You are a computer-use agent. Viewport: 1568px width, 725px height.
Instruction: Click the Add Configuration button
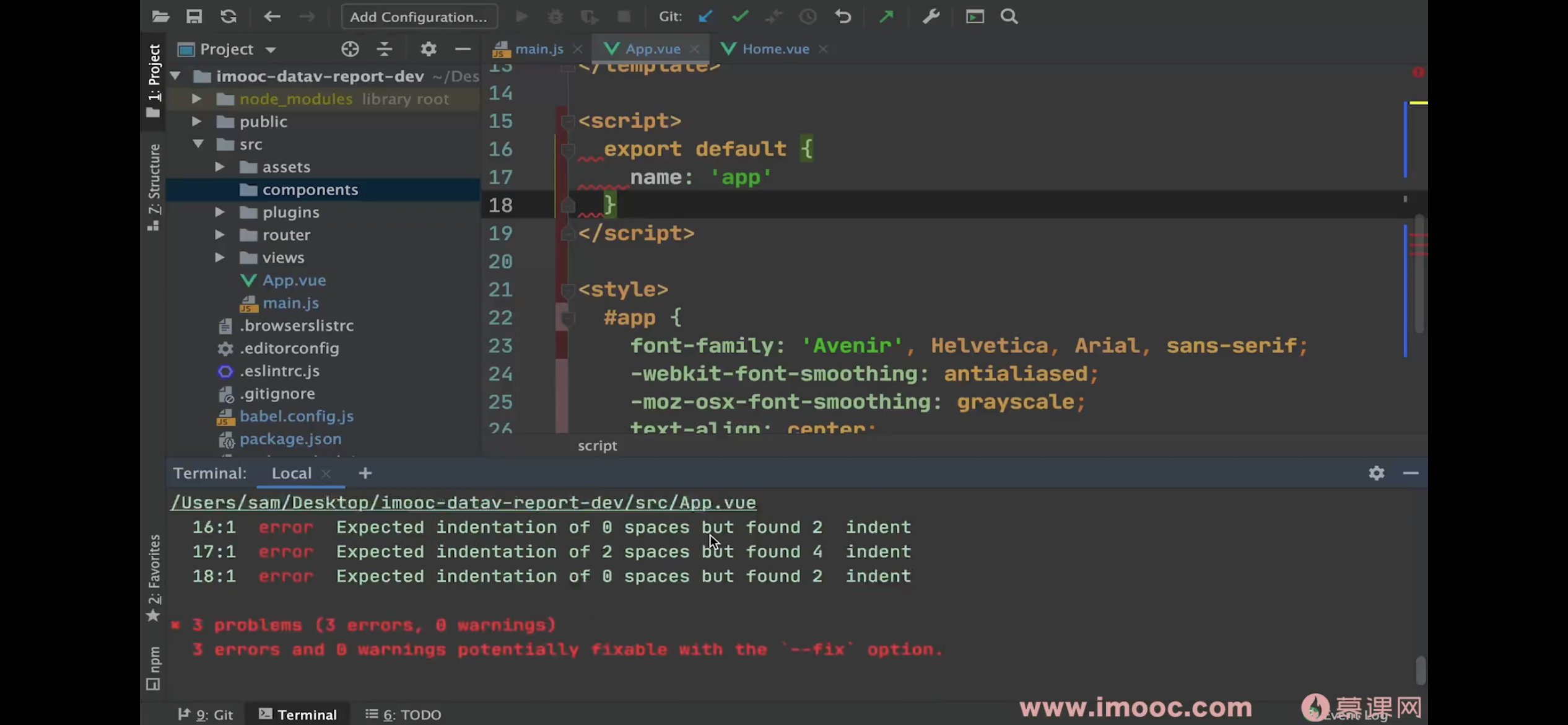click(419, 17)
